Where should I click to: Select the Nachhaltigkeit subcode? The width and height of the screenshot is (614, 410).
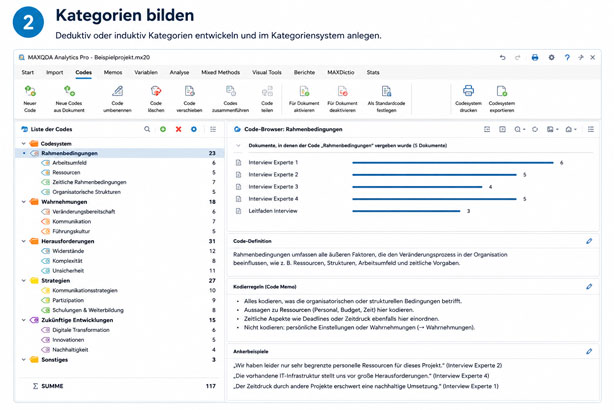pyautogui.click(x=70, y=350)
